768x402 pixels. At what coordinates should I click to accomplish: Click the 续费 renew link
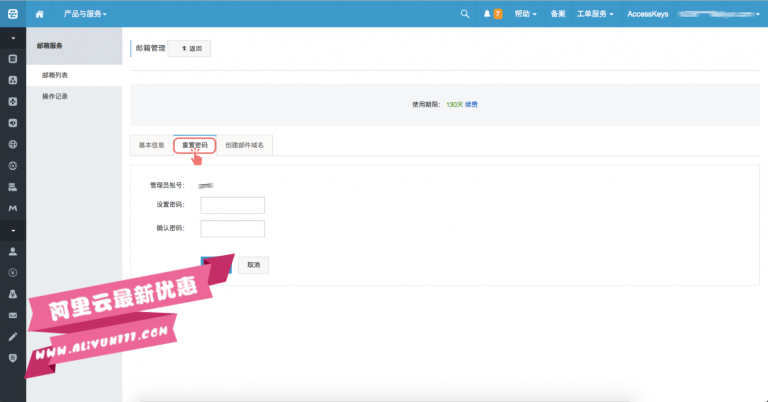pyautogui.click(x=471, y=104)
